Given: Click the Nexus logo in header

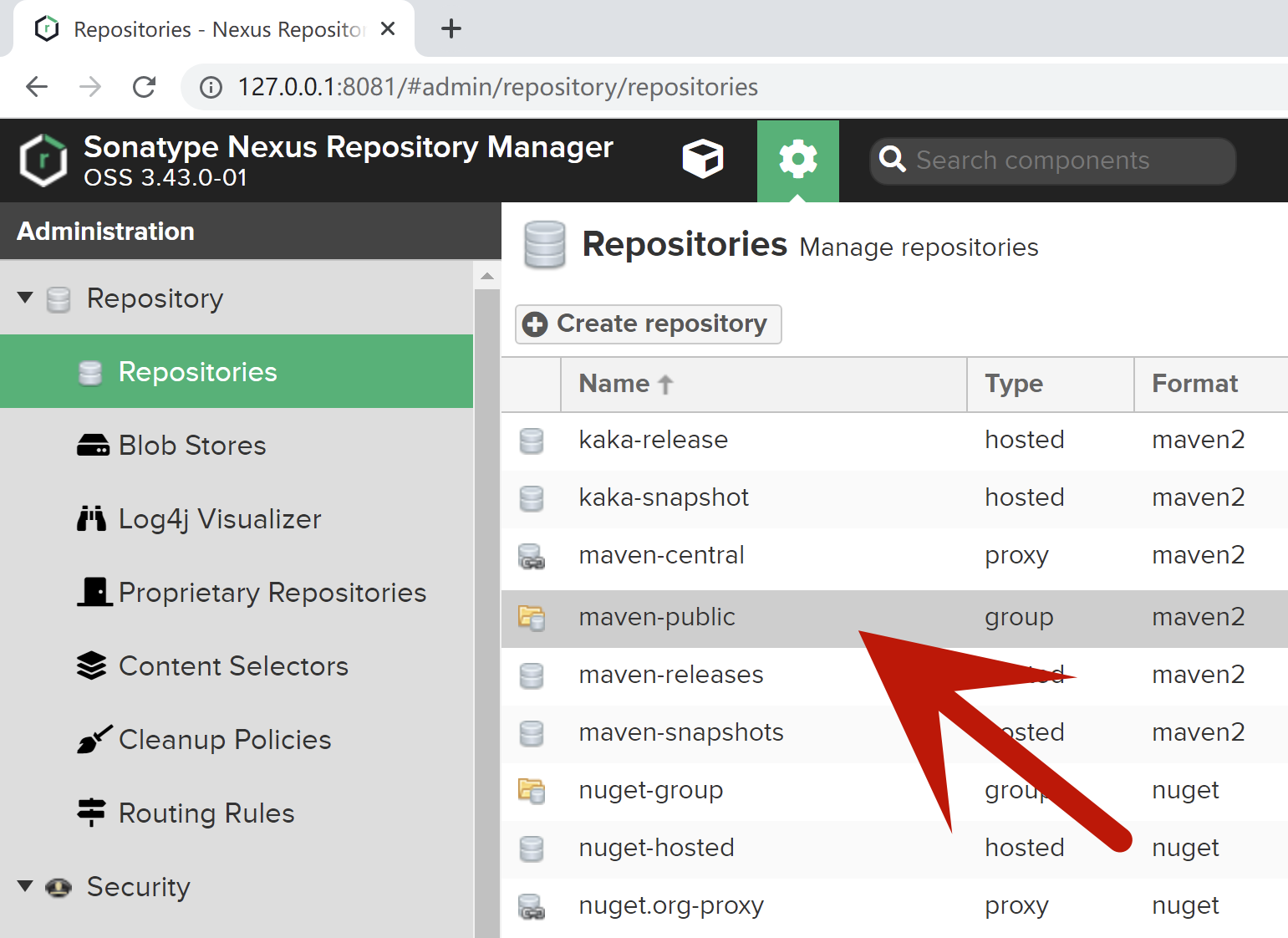Looking at the screenshot, I should click(43, 160).
